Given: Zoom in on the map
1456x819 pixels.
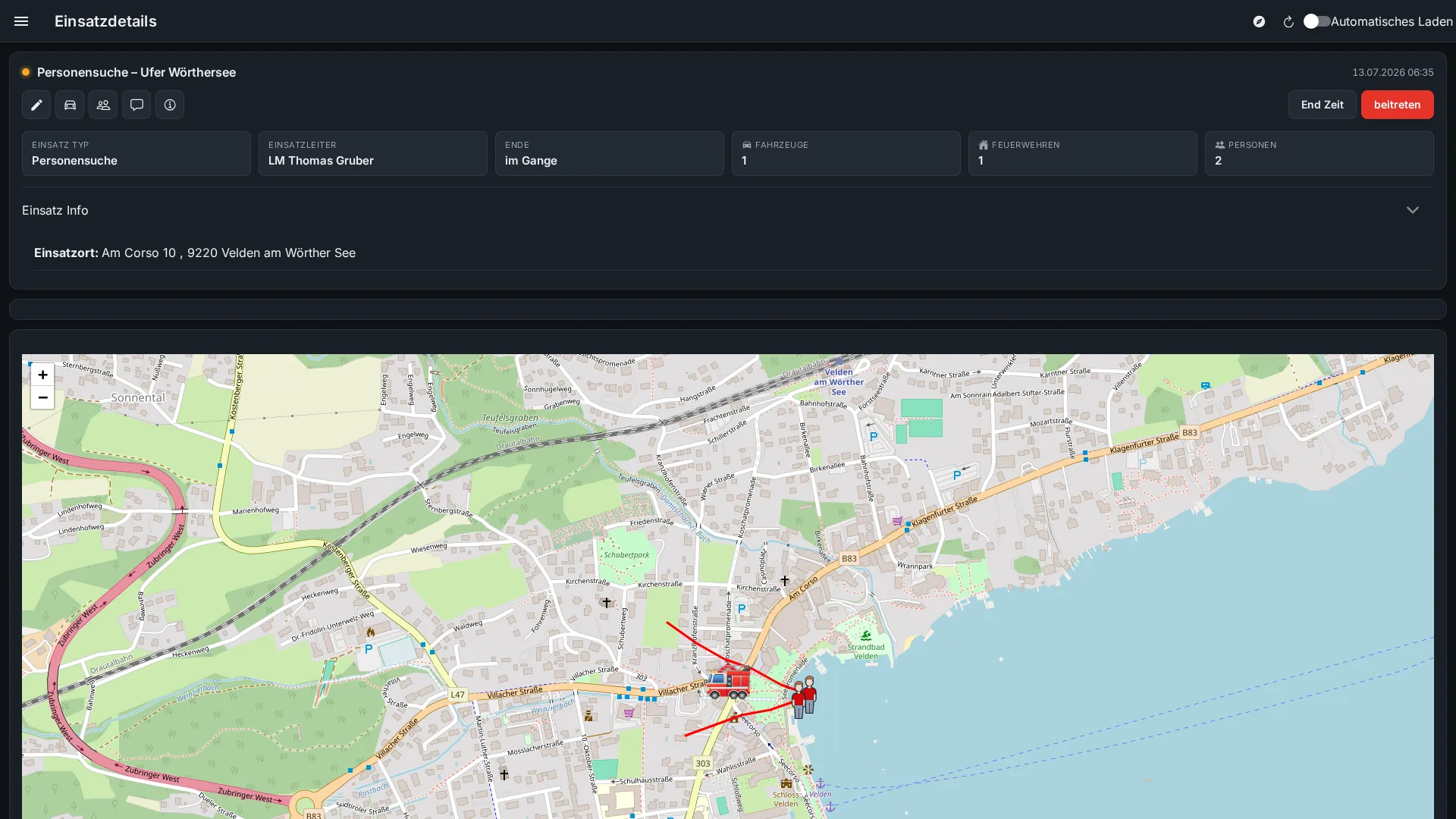Looking at the screenshot, I should coord(42,375).
